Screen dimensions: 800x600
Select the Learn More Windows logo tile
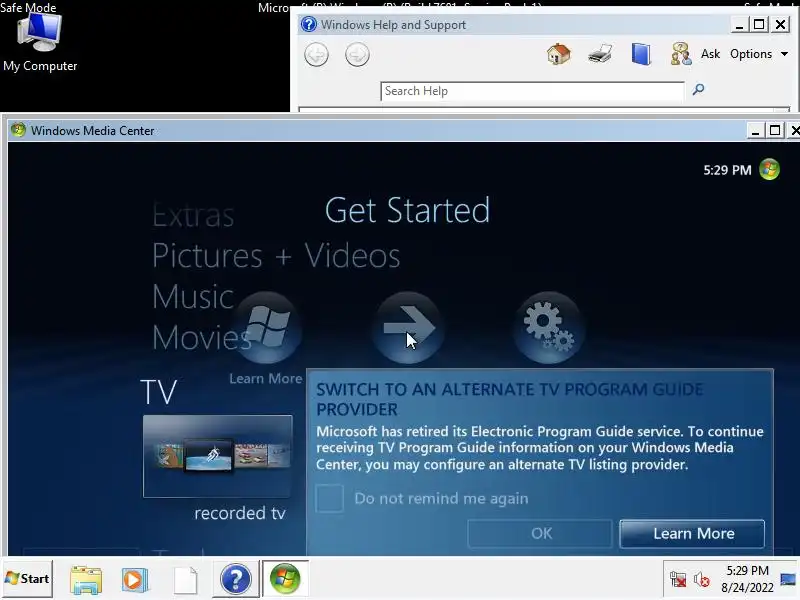click(x=267, y=328)
